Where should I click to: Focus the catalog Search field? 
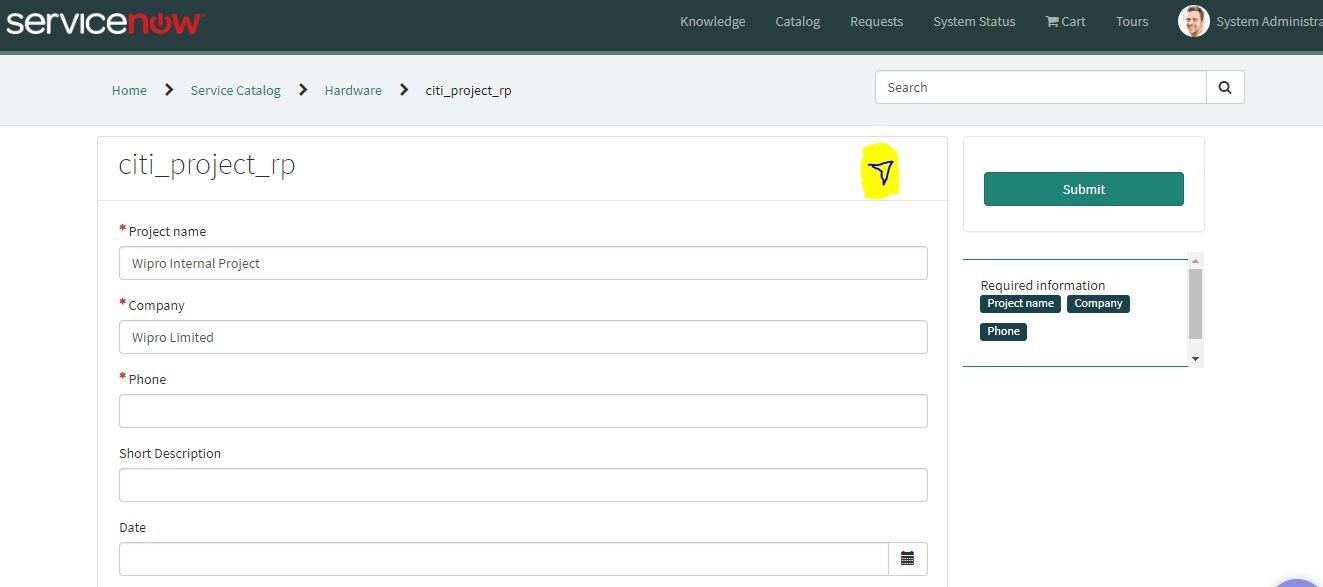(x=1041, y=87)
